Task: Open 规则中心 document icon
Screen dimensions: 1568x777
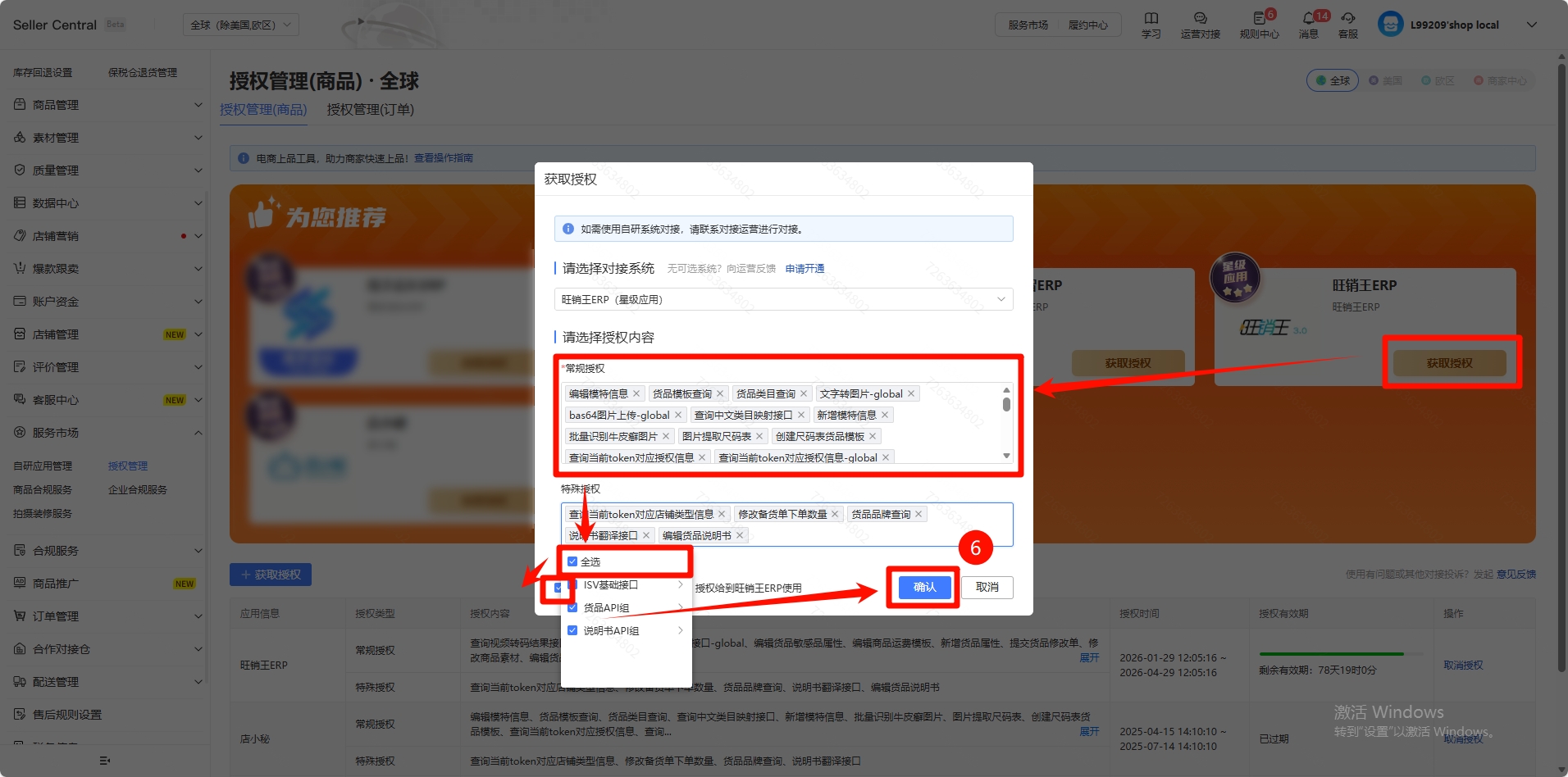Action: coord(1259,19)
